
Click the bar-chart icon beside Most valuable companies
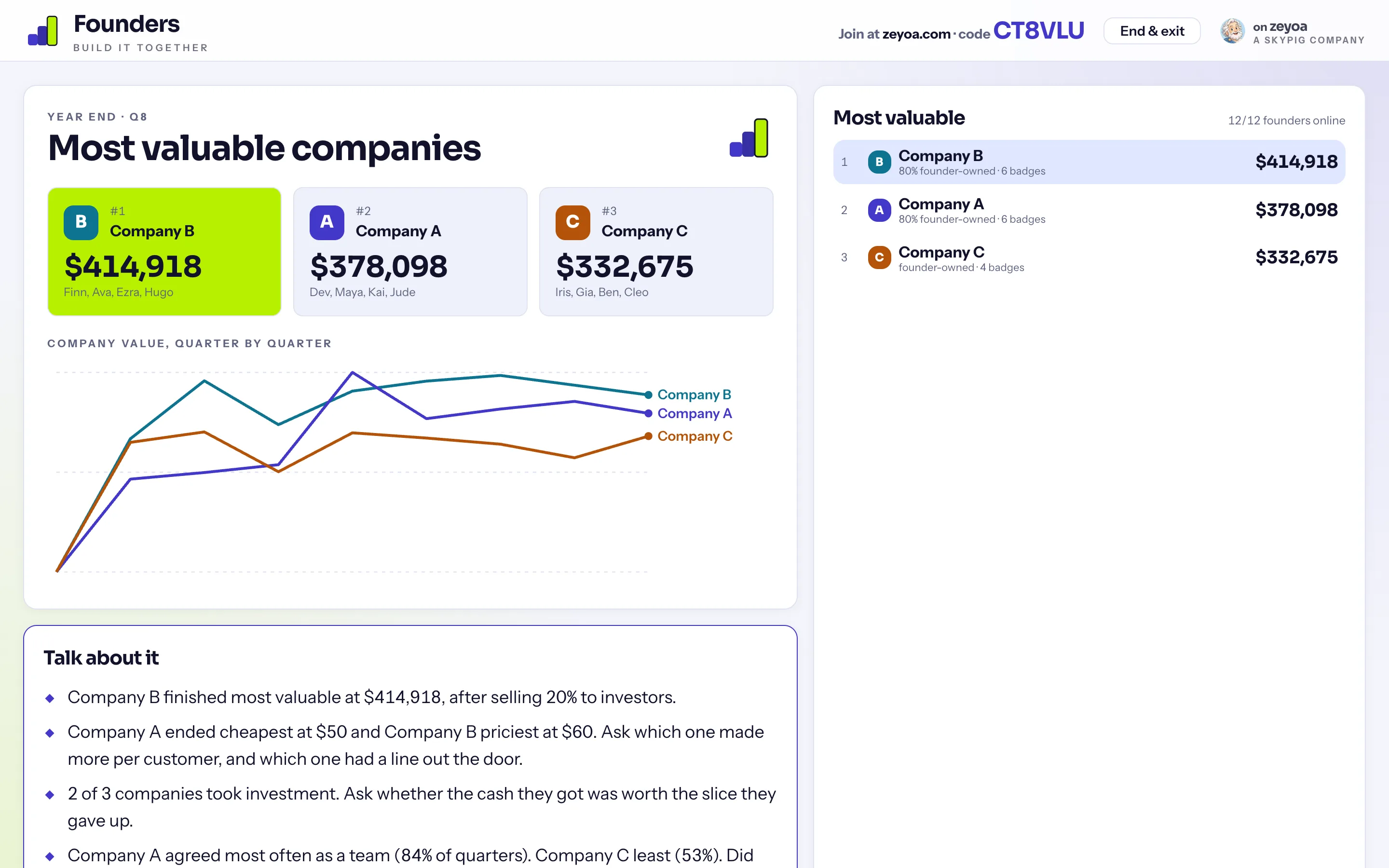(x=749, y=138)
